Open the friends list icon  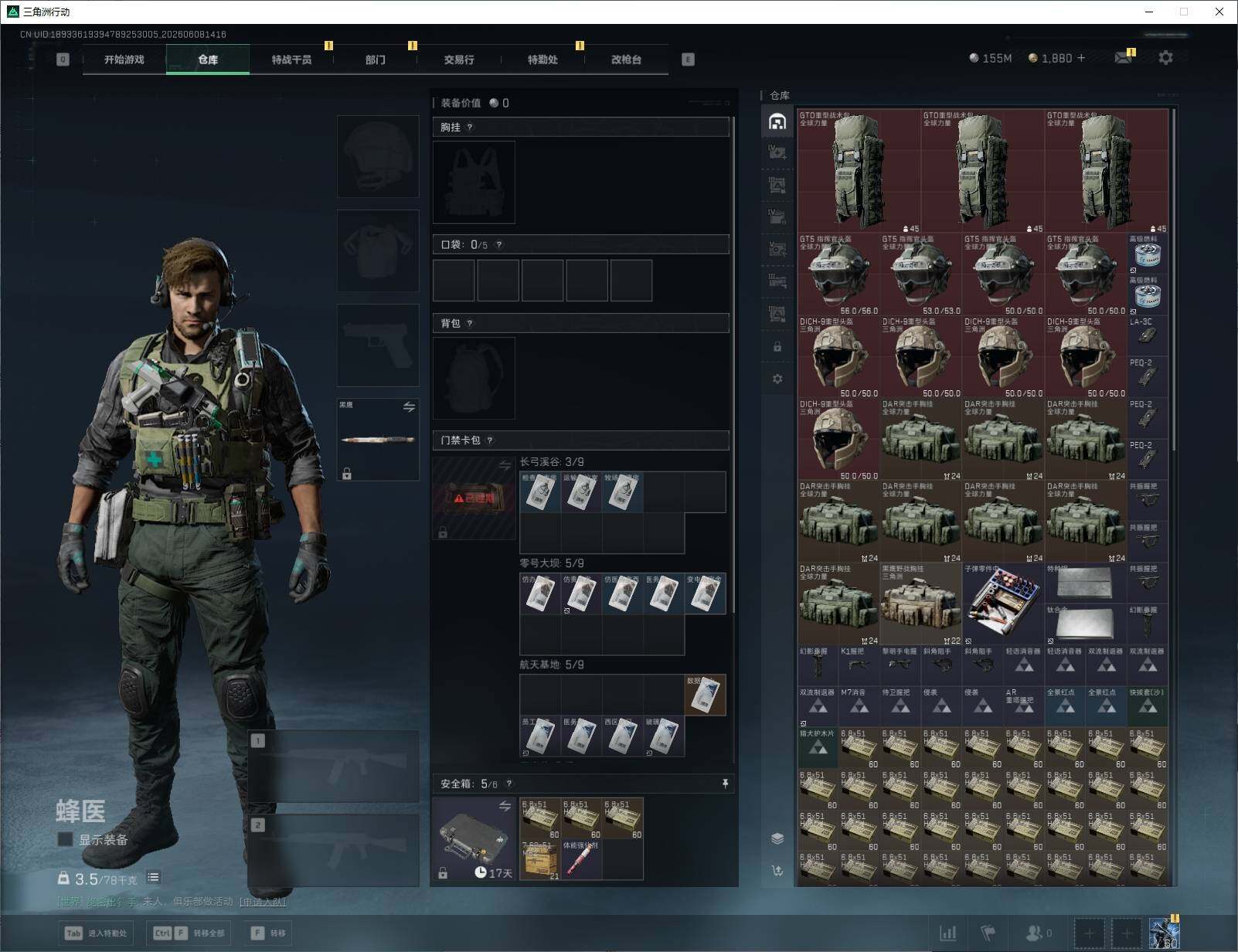(1034, 933)
